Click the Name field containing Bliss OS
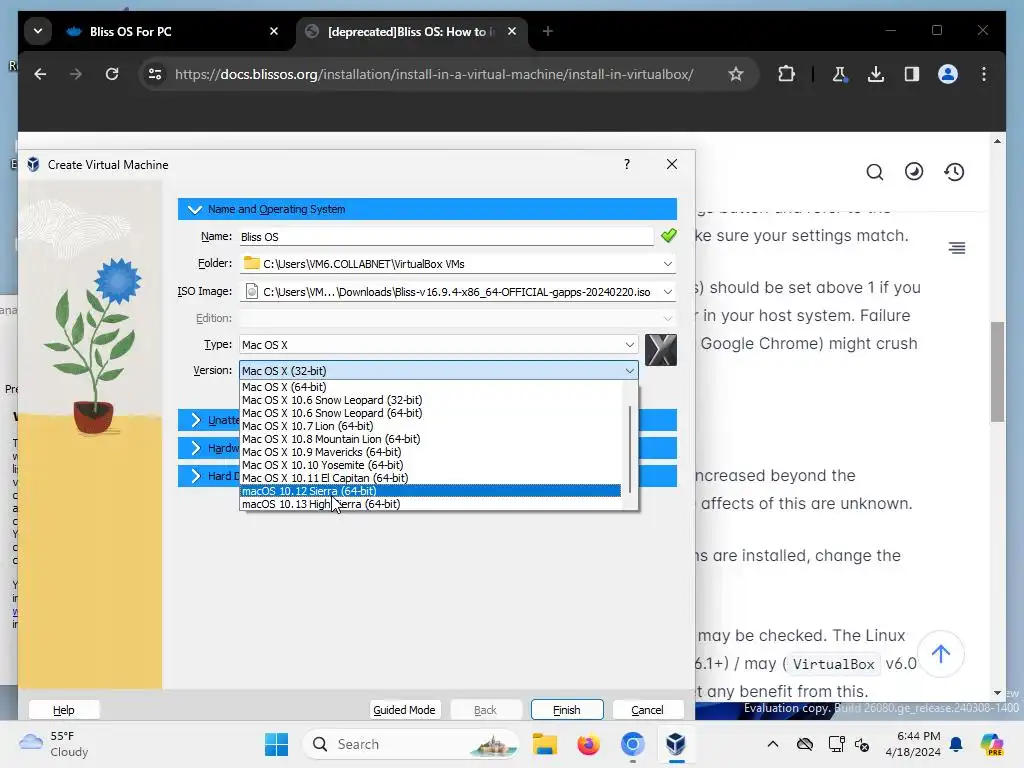The width and height of the screenshot is (1024, 768). point(446,237)
